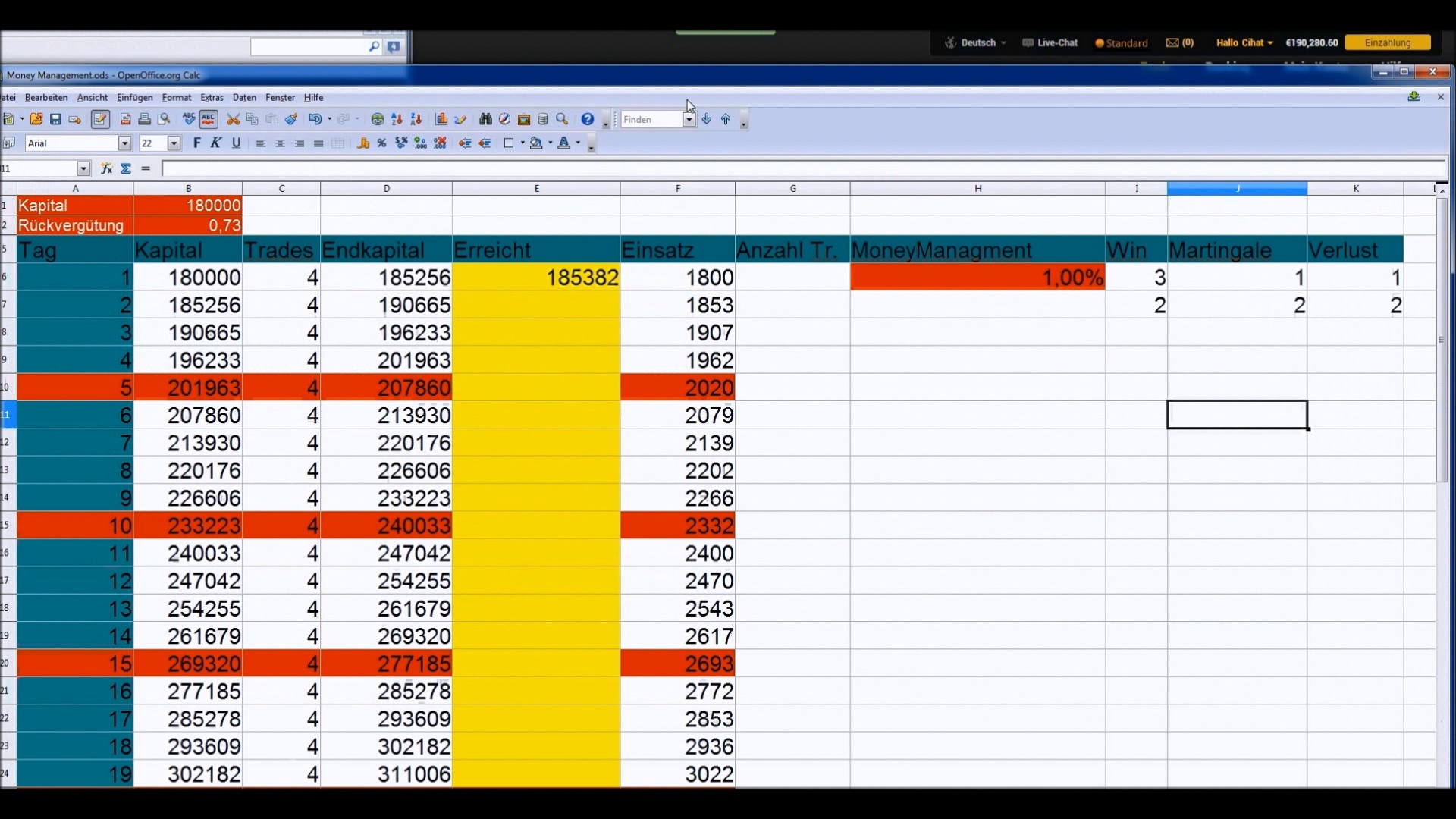Open the Format menu
Viewport: 1456px width, 819px height.
pos(176,97)
